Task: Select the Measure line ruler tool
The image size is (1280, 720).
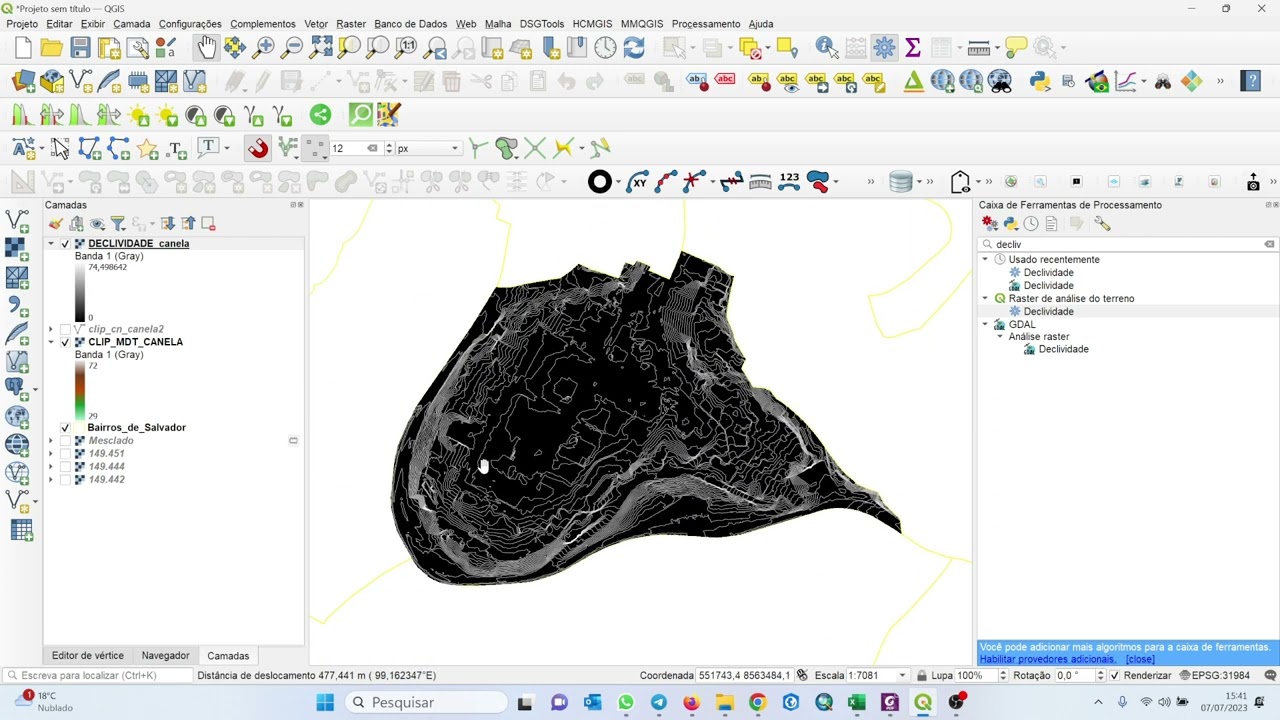Action: click(x=978, y=47)
